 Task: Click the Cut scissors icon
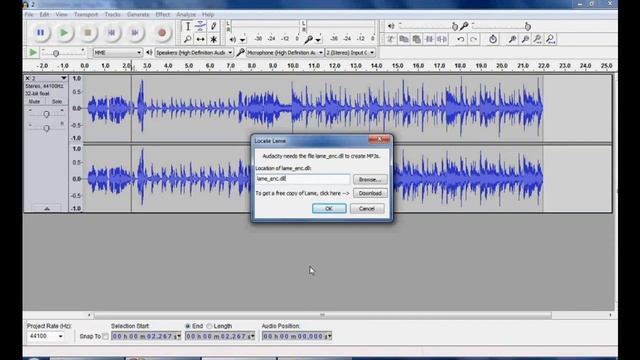click(391, 39)
